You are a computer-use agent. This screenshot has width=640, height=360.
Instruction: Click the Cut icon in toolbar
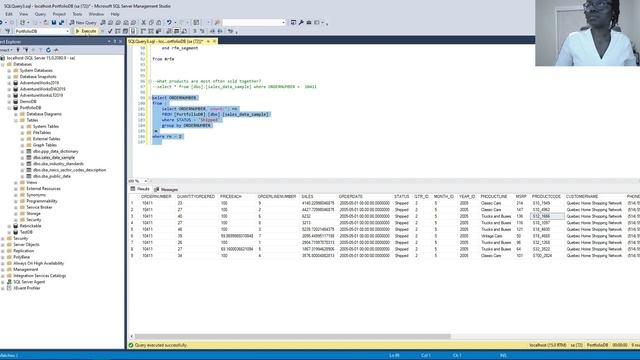[x=144, y=22]
